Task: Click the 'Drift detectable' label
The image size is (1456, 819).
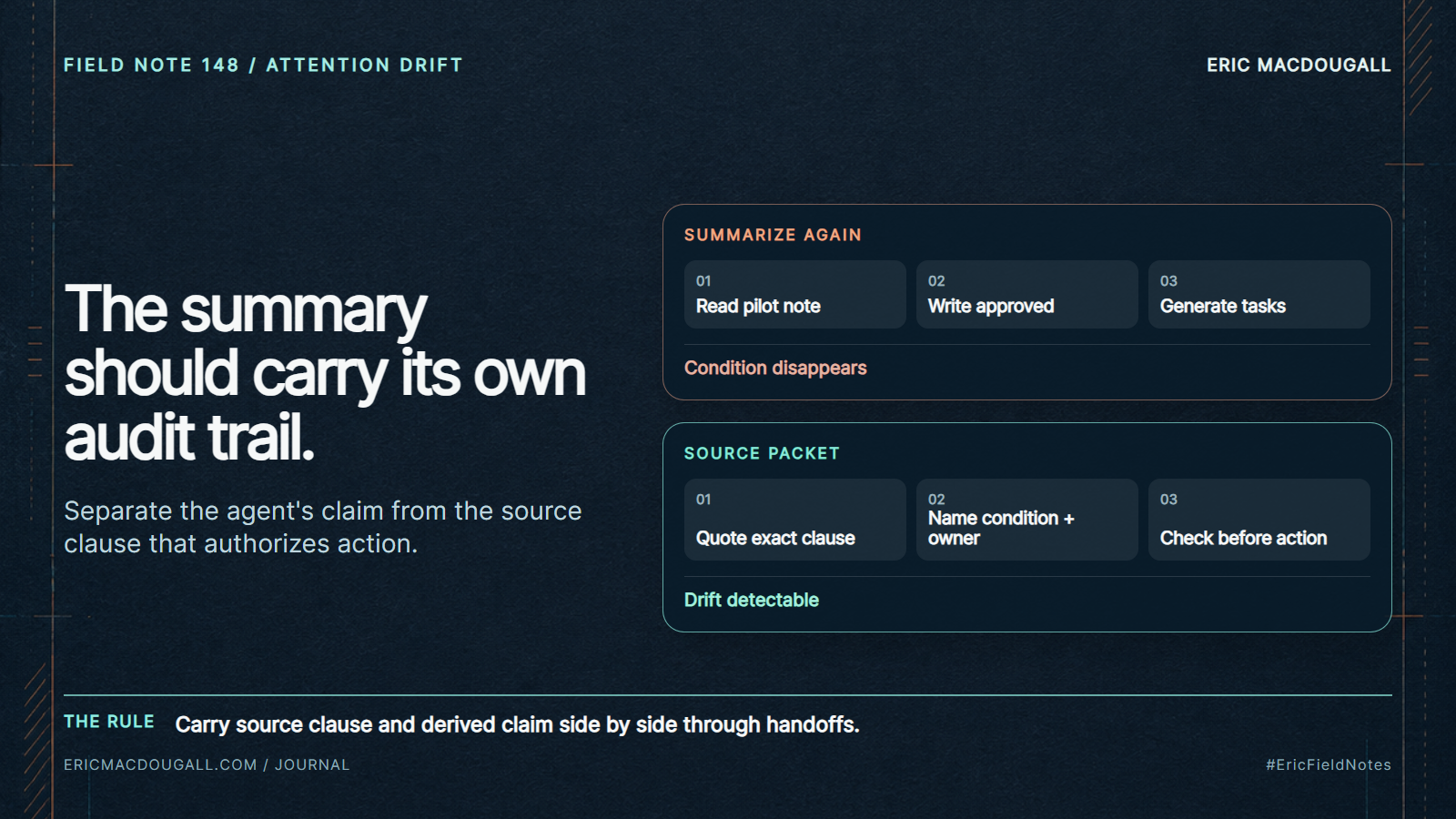Action: 752,600
